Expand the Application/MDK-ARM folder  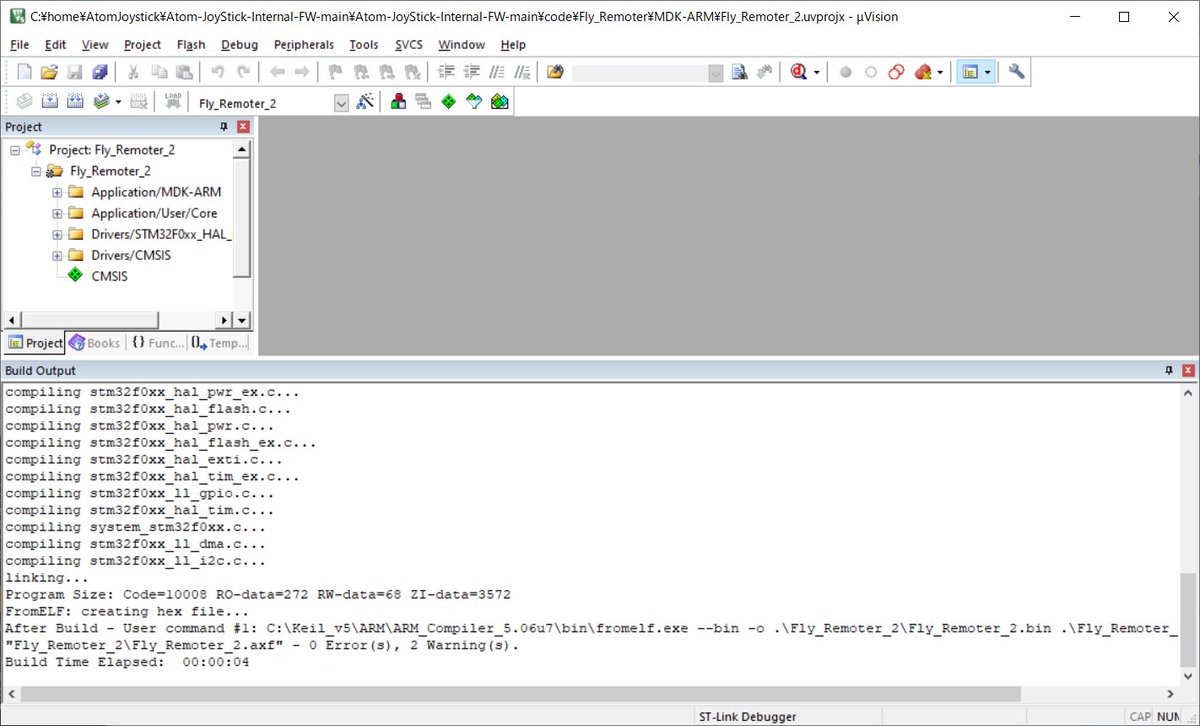click(x=57, y=192)
